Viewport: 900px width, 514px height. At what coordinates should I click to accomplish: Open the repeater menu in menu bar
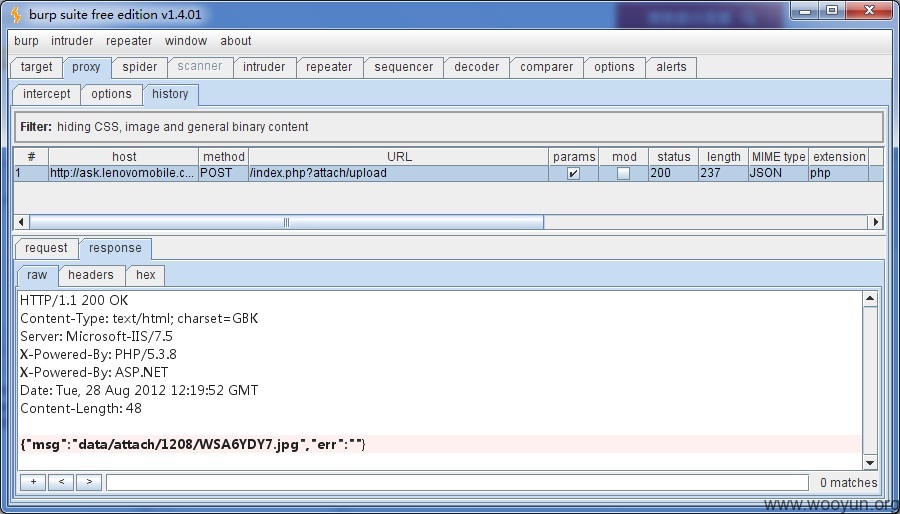[129, 41]
